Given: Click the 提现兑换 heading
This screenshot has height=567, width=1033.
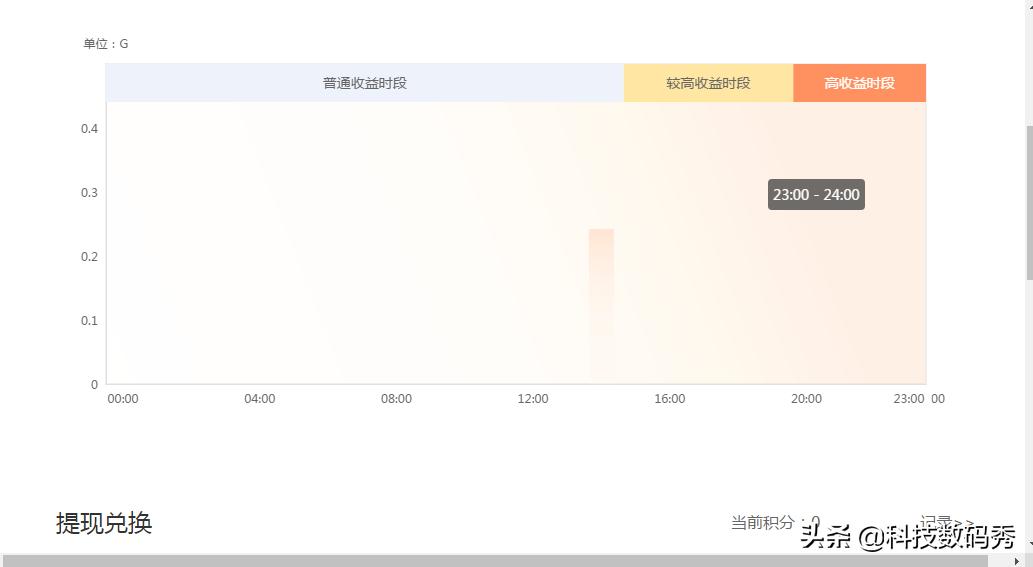Looking at the screenshot, I should [104, 524].
